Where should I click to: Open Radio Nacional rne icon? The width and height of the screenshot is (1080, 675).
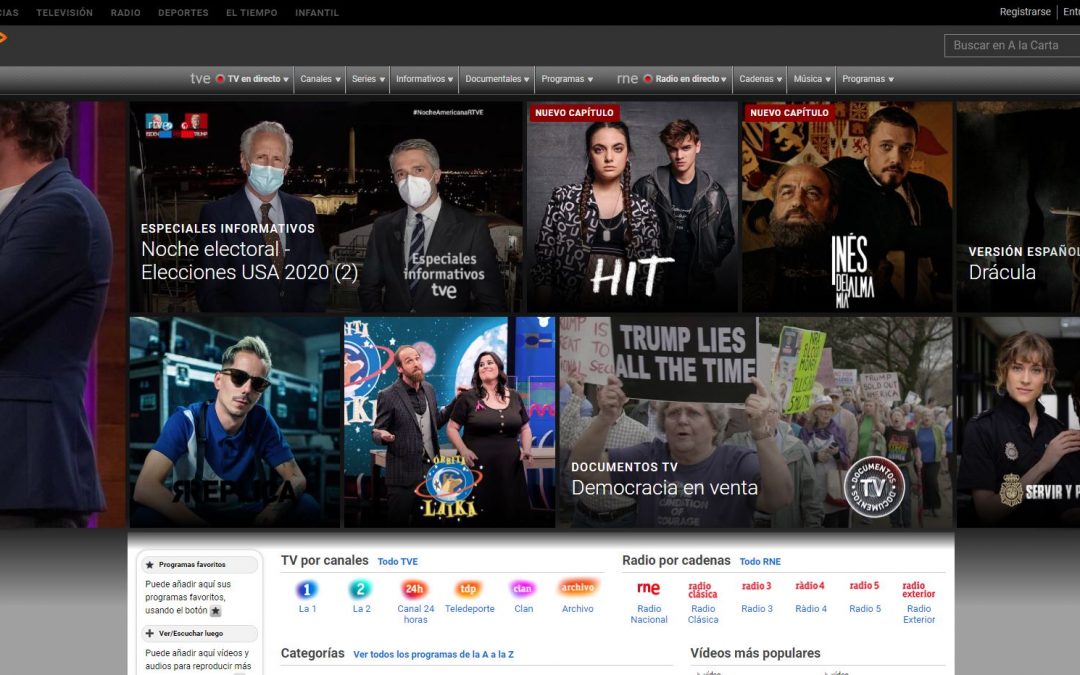point(648,589)
